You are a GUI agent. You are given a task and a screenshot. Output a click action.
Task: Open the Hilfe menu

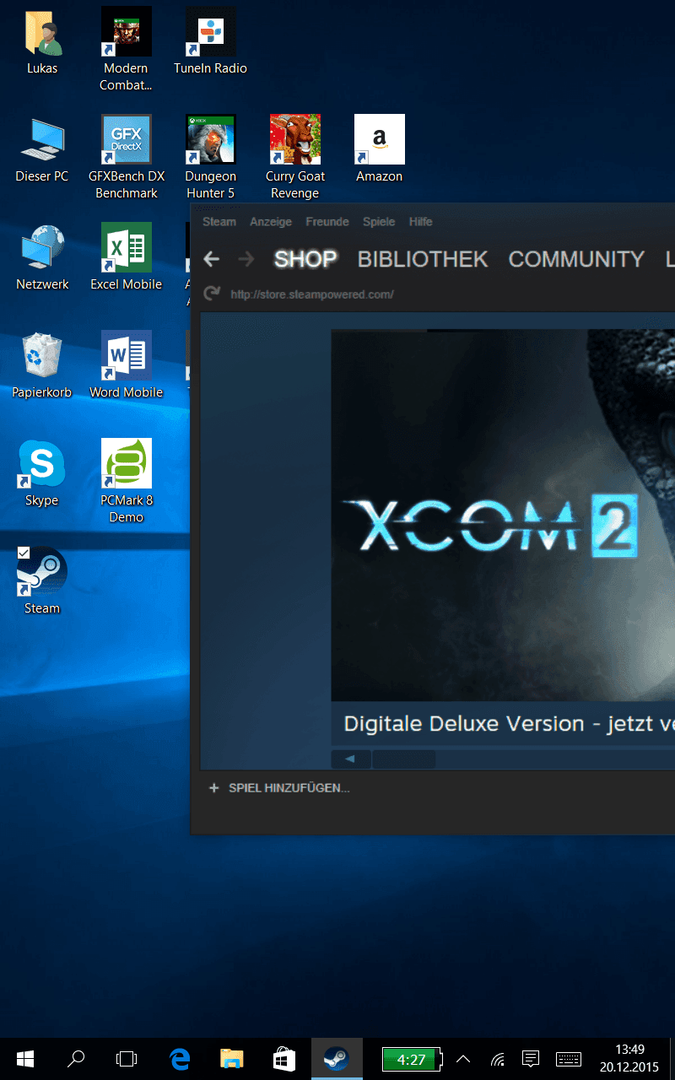[x=421, y=222]
